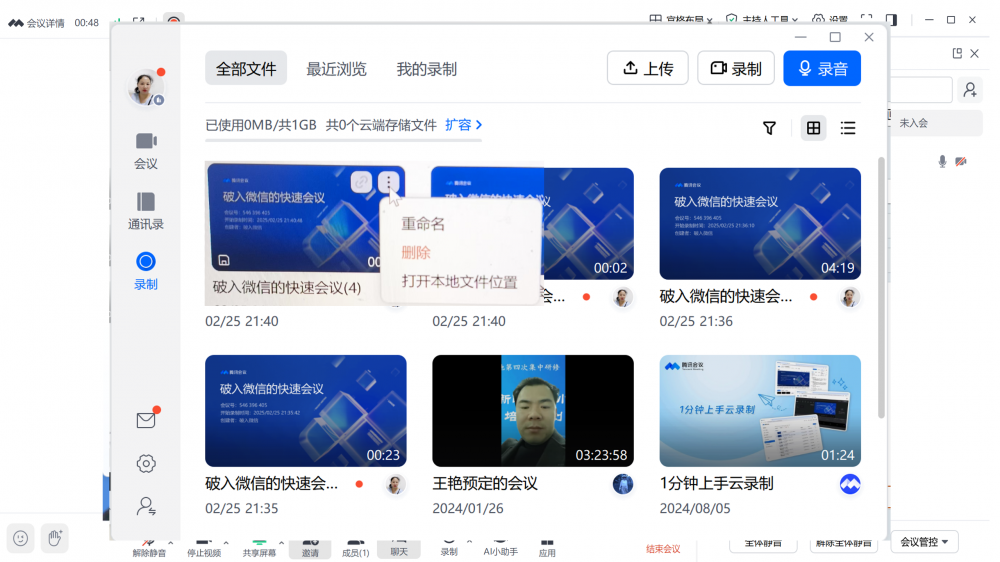Click the raise hand icon in meeting window
The width and height of the screenshot is (1000, 562).
coord(55,538)
